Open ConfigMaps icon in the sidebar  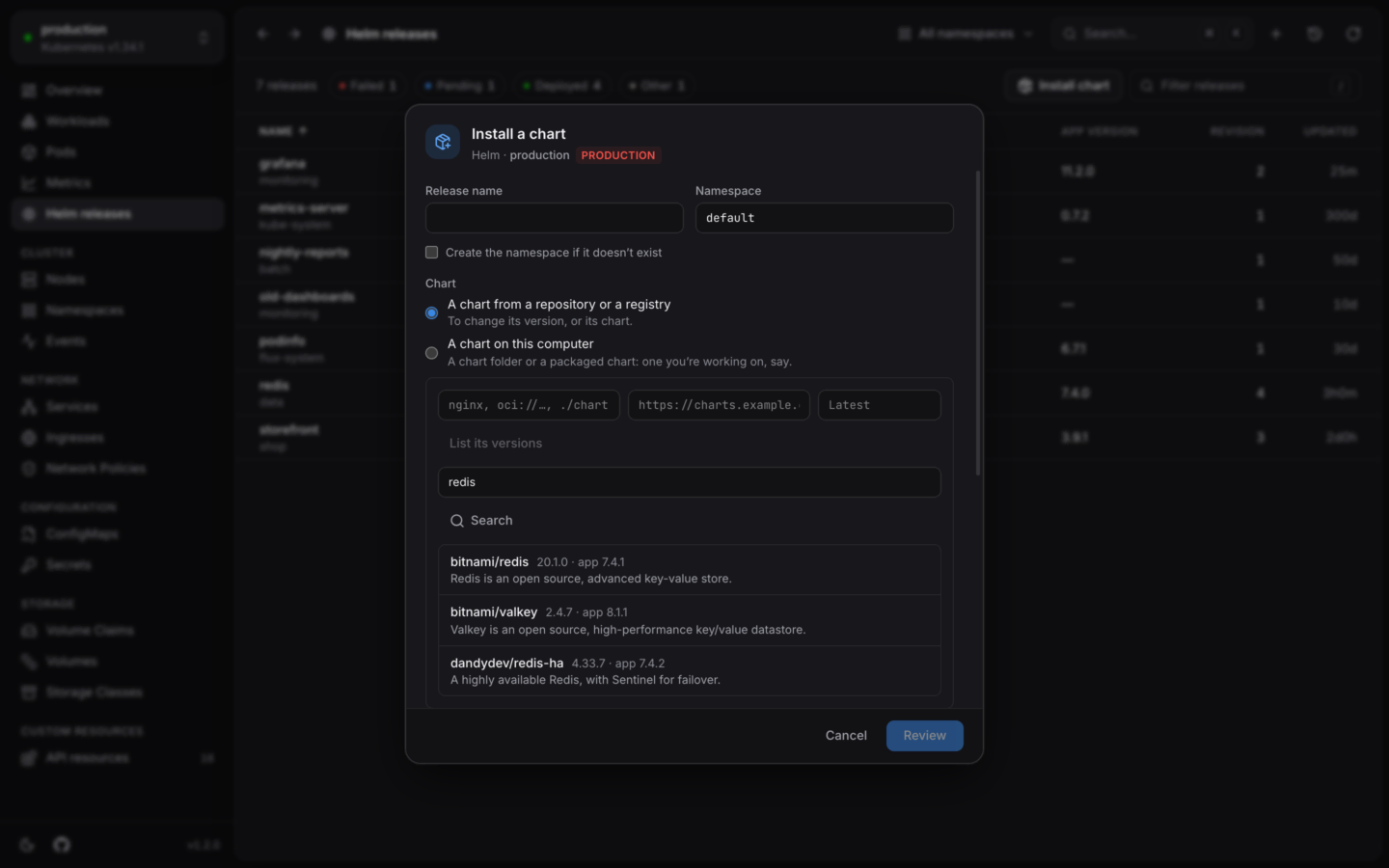pos(29,534)
